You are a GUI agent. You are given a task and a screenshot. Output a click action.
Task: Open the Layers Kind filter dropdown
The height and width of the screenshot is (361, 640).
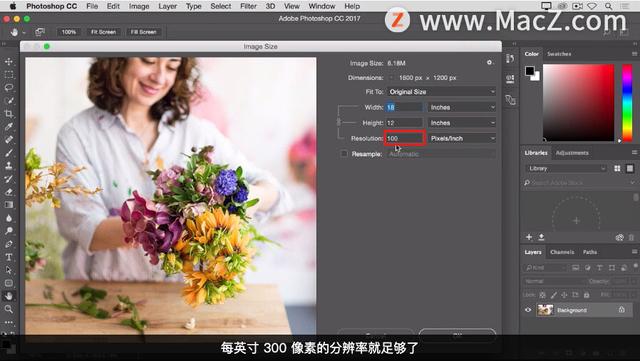click(544, 267)
